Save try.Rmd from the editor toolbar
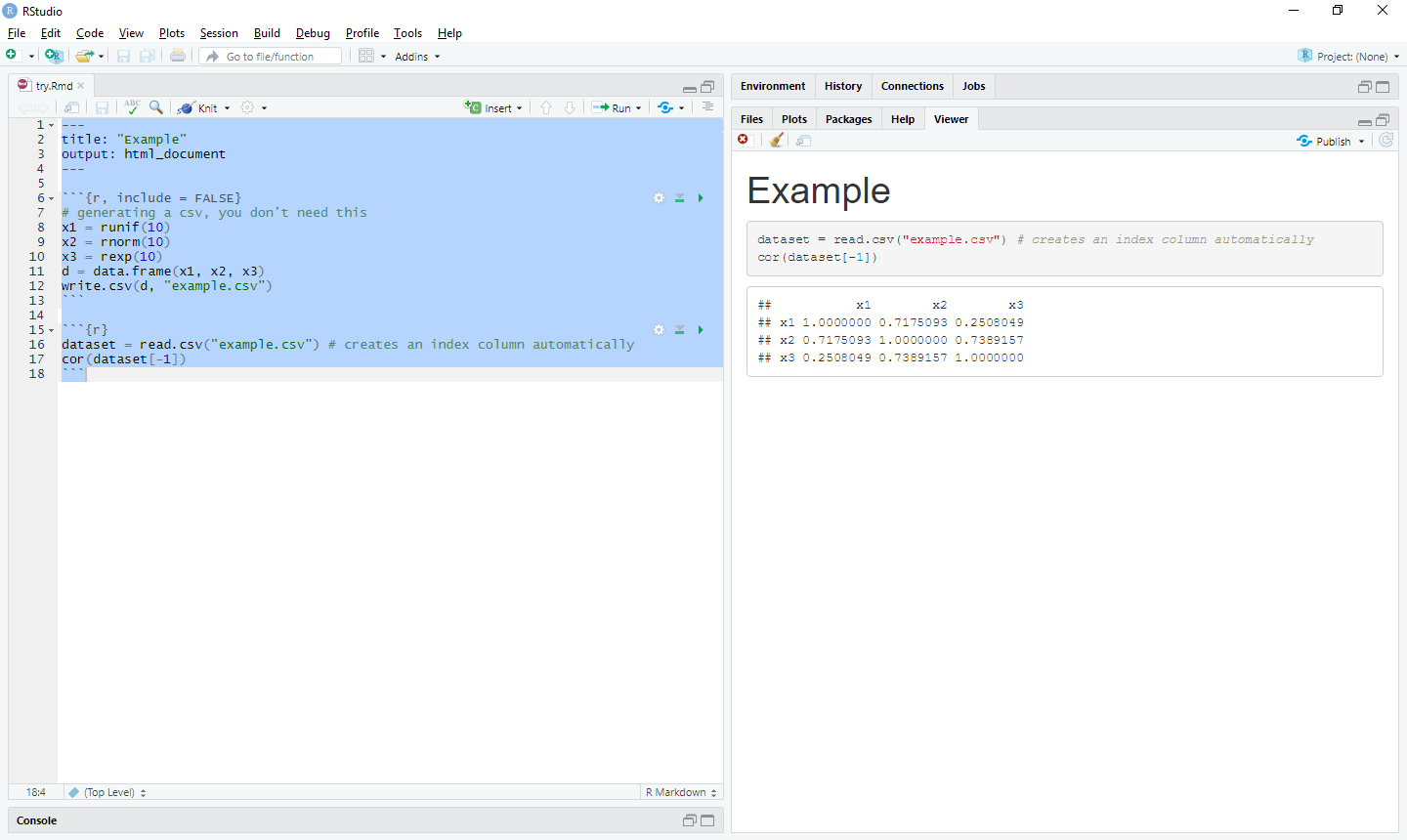This screenshot has width=1407, height=840. [x=102, y=107]
